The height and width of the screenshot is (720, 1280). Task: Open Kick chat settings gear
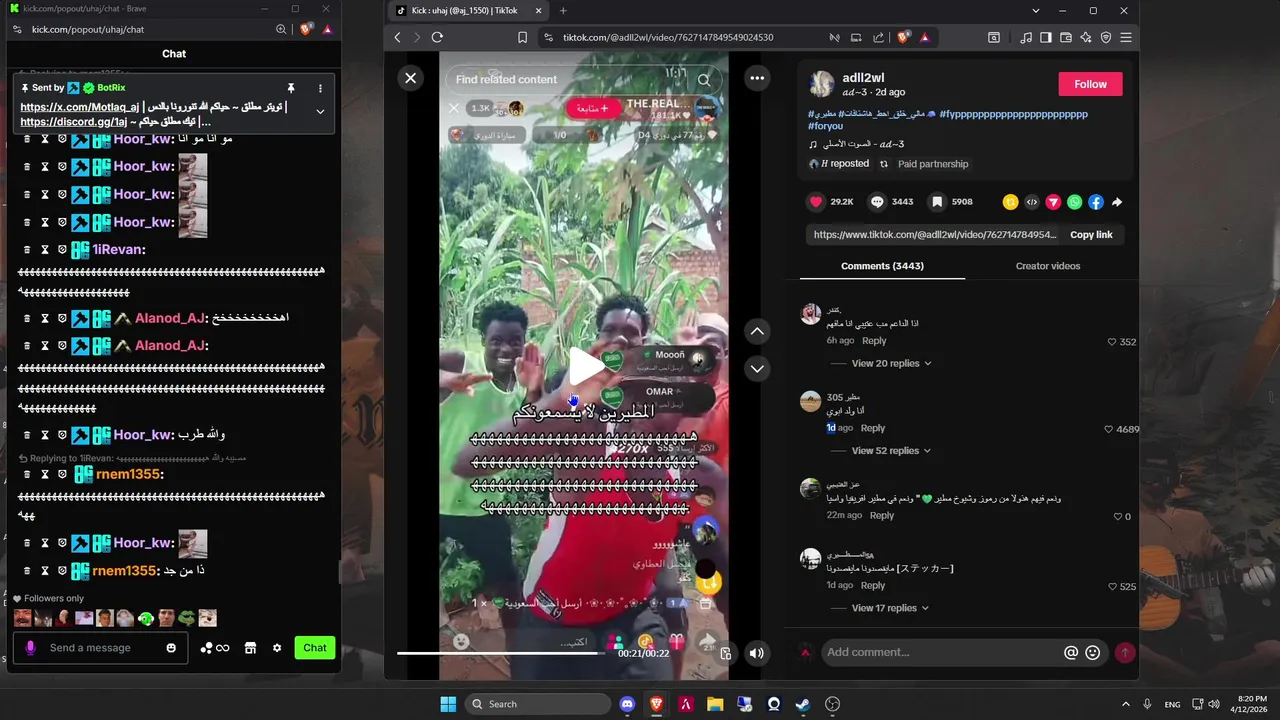(x=277, y=648)
